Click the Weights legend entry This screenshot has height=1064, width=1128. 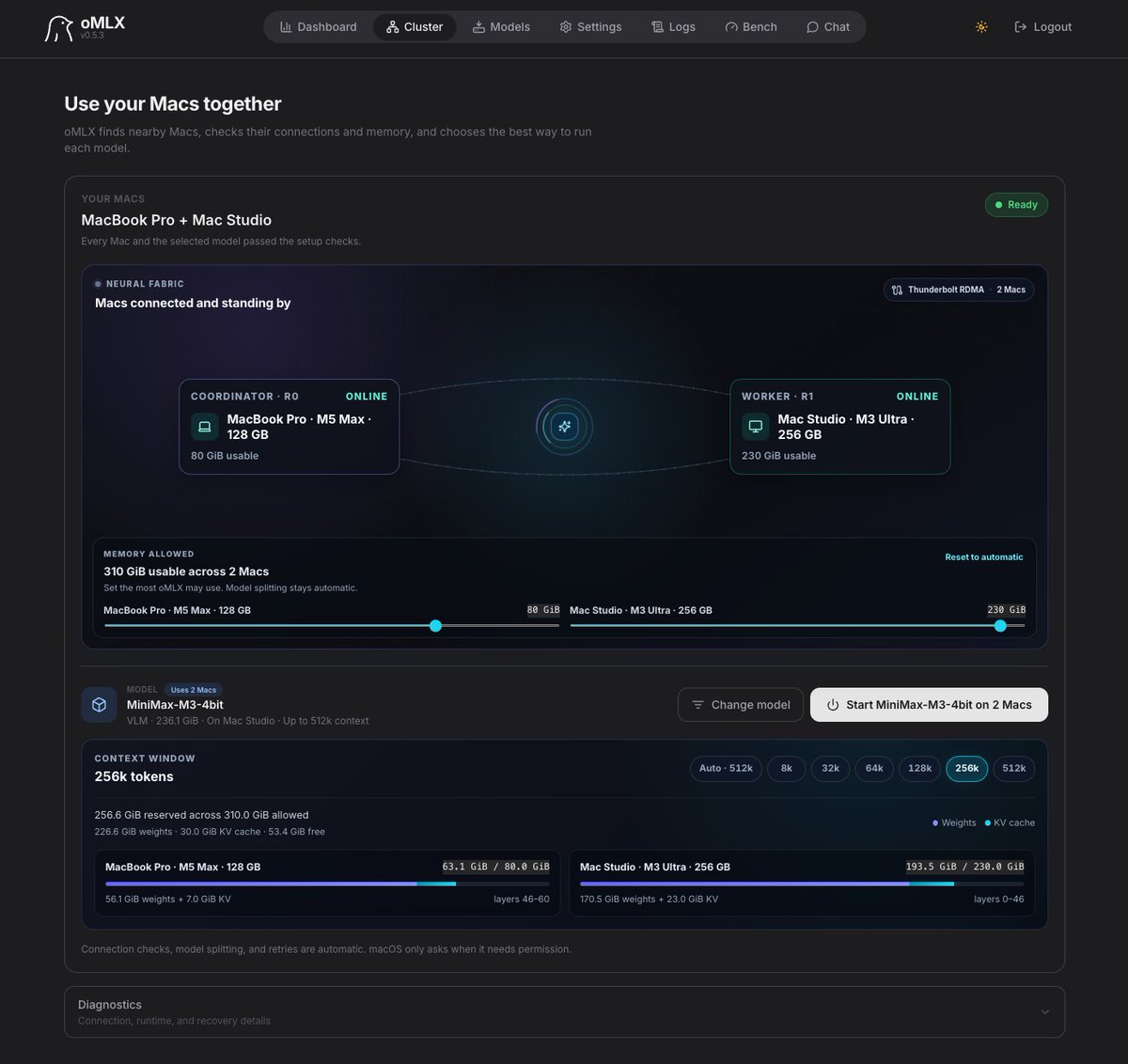(954, 822)
